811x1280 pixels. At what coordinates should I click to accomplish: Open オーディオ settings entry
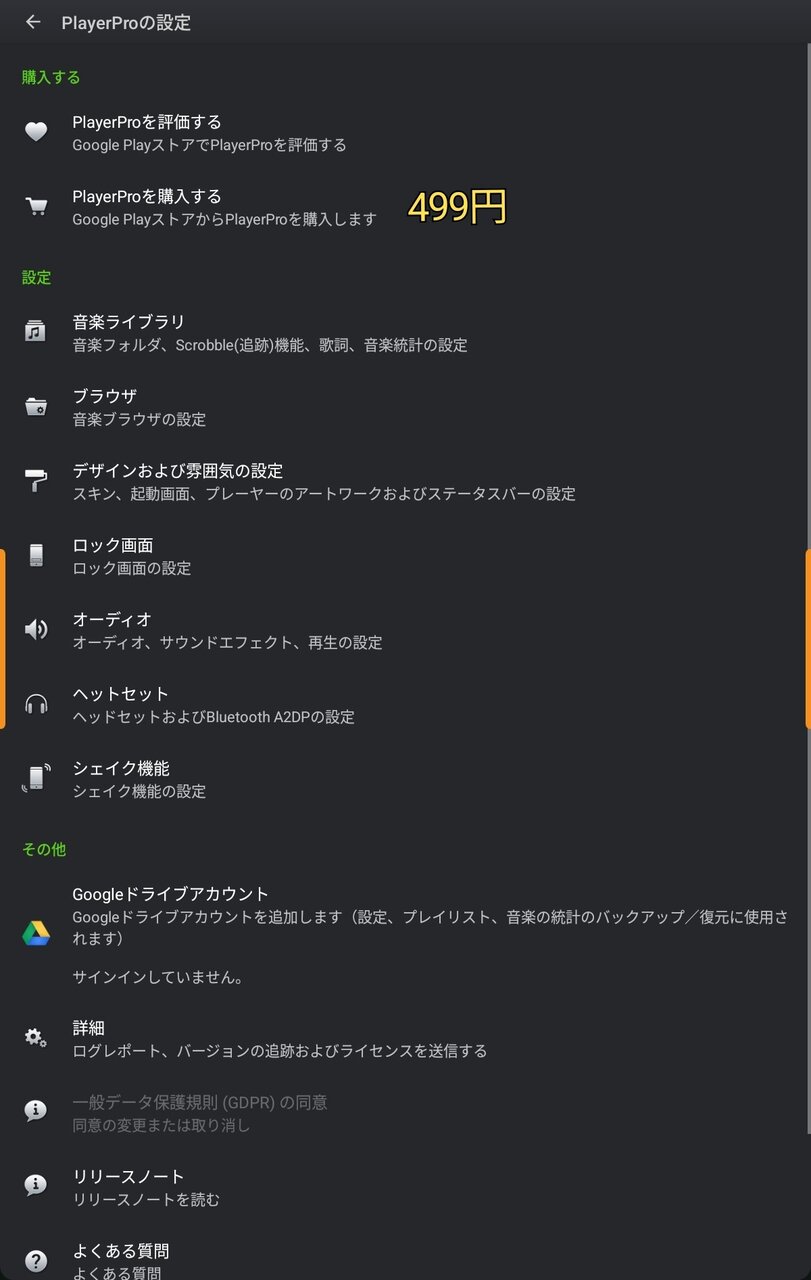[x=405, y=630]
